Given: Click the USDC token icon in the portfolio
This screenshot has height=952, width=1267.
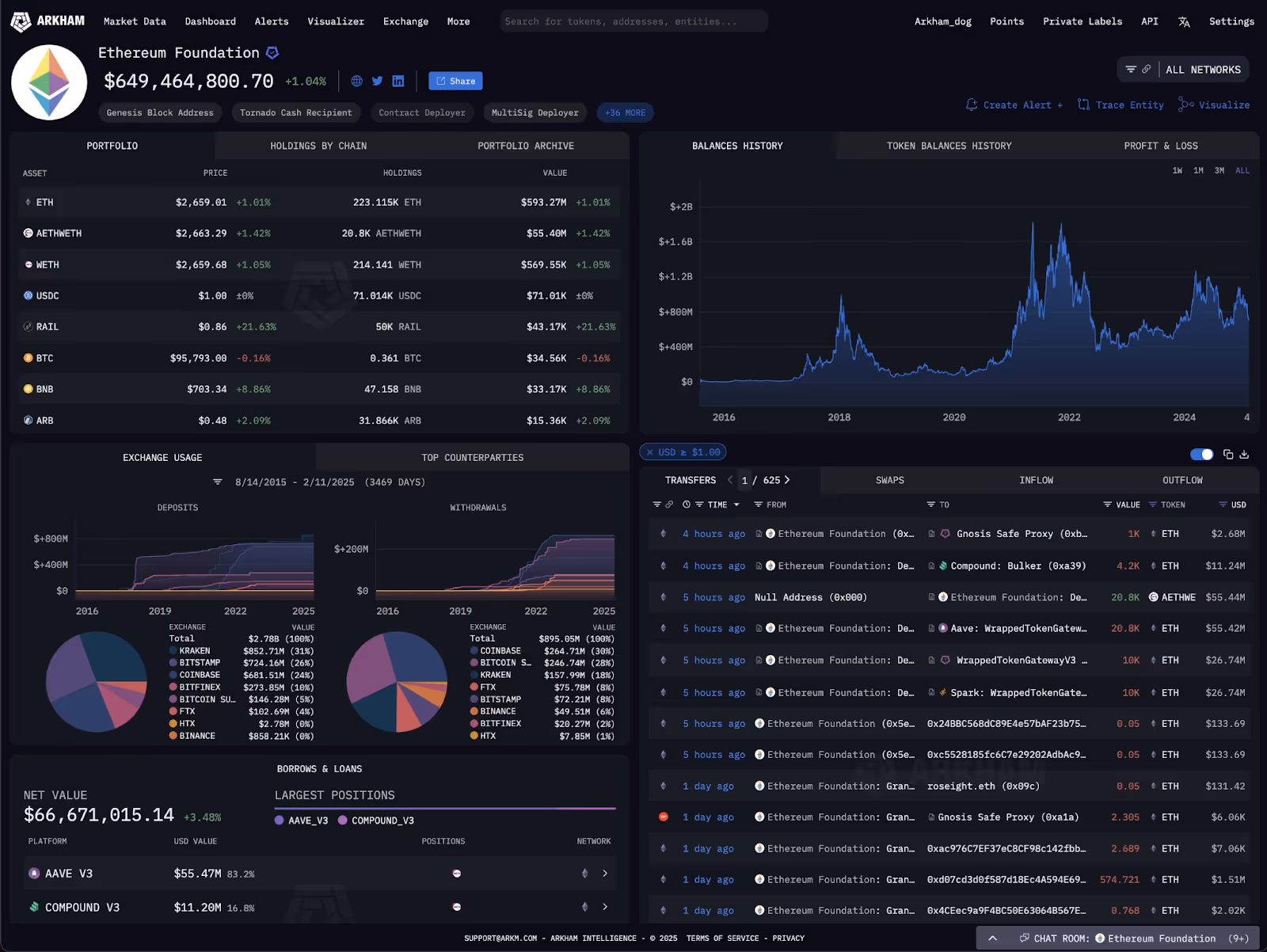Looking at the screenshot, I should [x=29, y=295].
